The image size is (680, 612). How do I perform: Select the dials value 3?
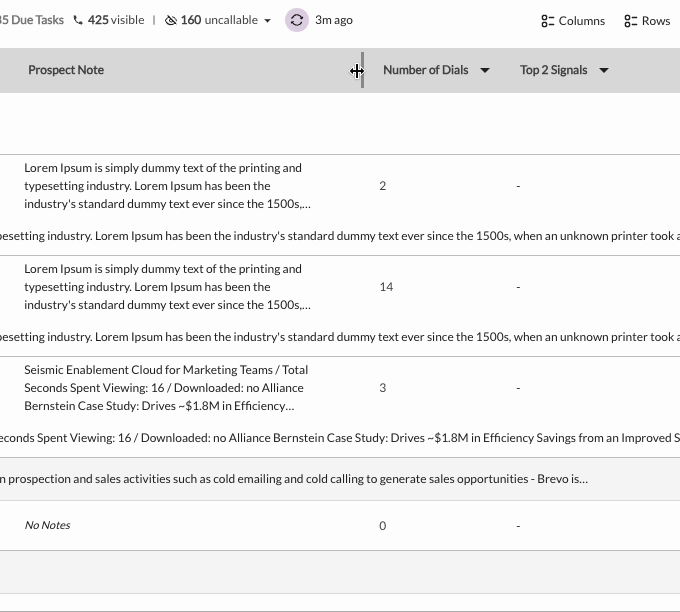pyautogui.click(x=382, y=388)
